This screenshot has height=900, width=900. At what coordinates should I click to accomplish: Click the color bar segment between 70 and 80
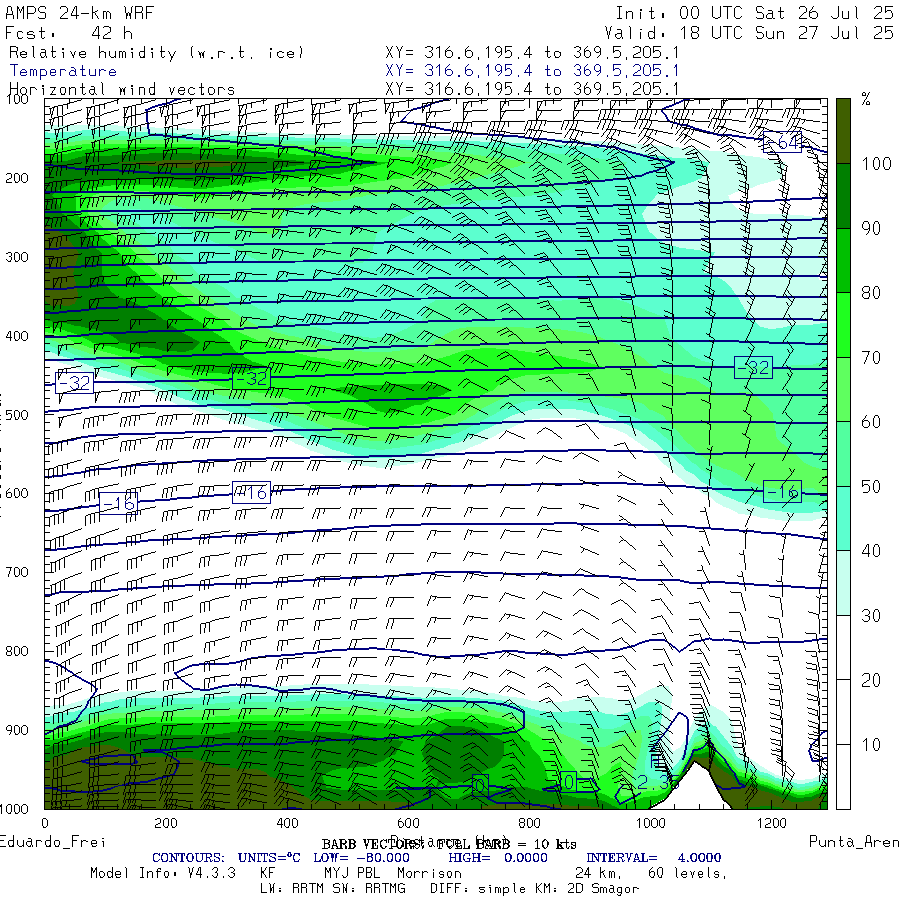click(843, 325)
